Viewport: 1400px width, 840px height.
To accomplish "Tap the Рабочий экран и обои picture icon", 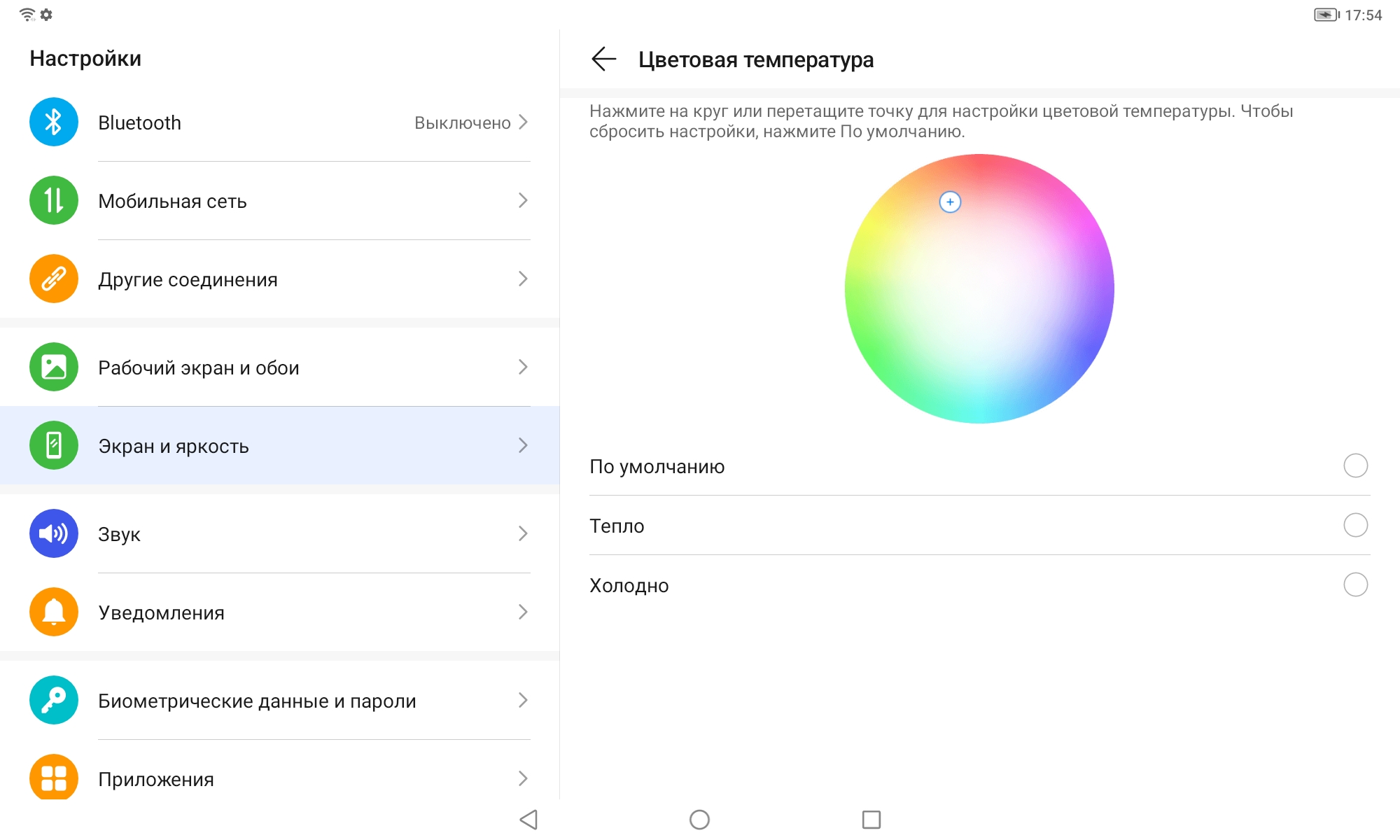I will (54, 367).
